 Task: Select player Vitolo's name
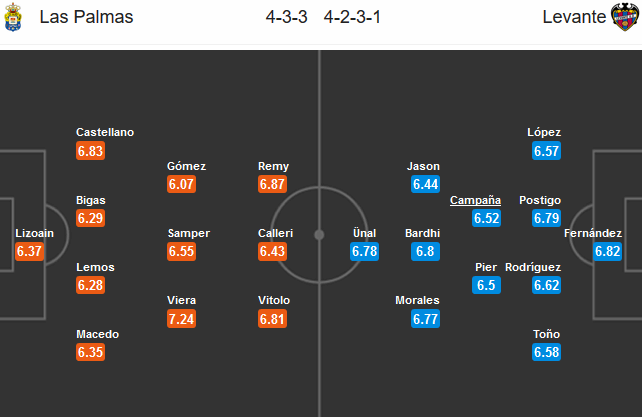(274, 300)
